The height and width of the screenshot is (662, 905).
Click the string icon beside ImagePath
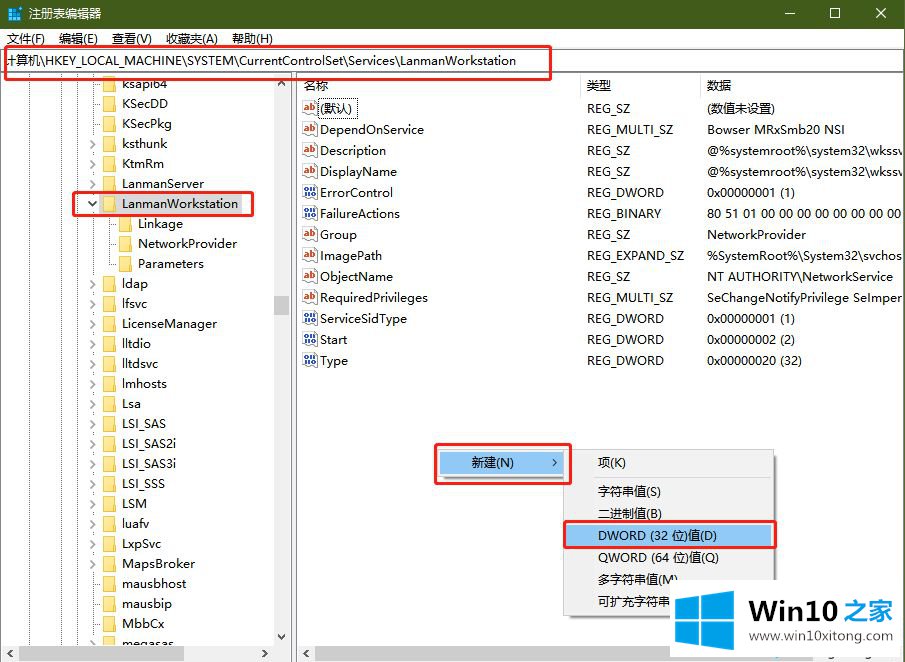tap(310, 255)
